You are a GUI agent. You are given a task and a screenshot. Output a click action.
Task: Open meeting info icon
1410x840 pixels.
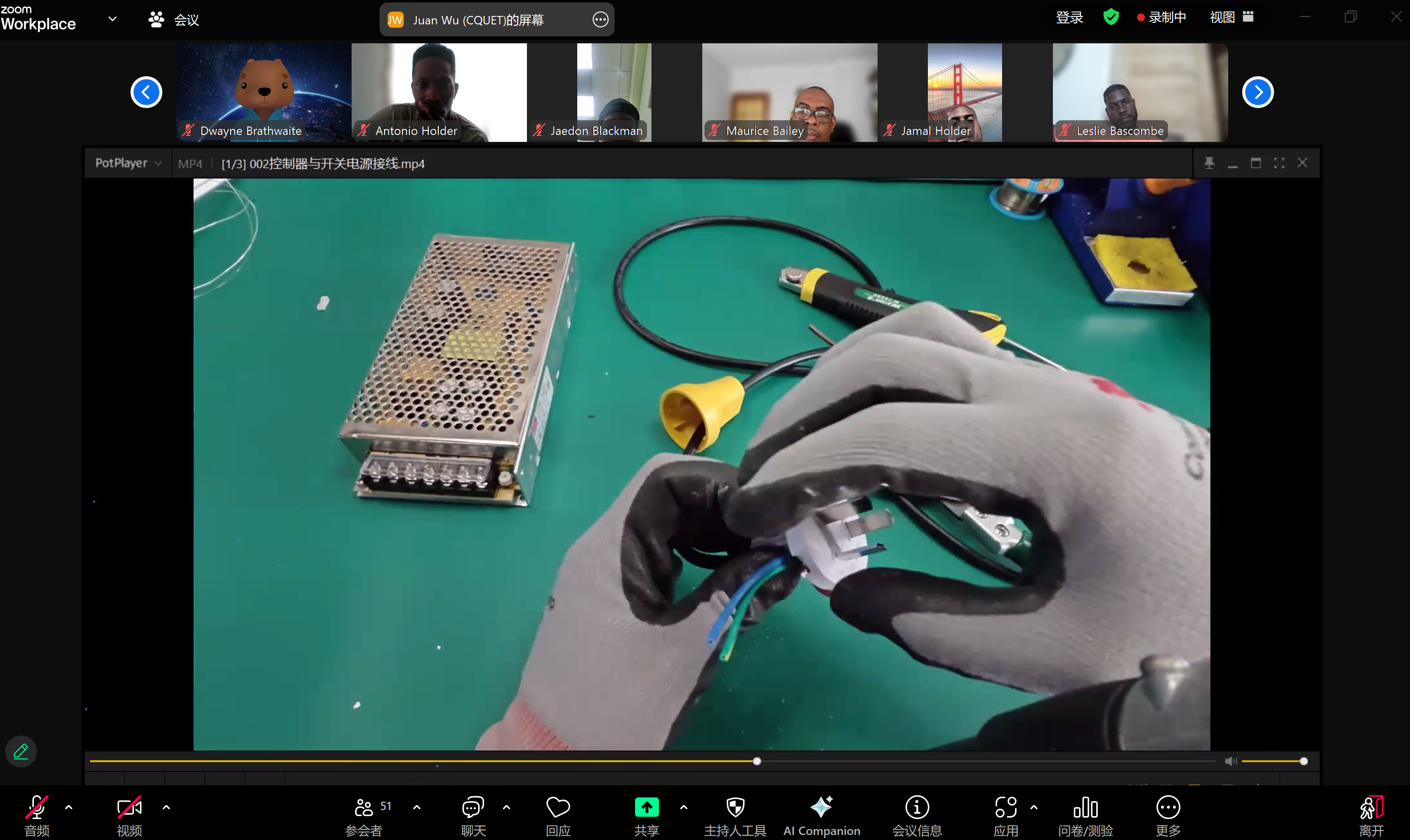(x=916, y=807)
